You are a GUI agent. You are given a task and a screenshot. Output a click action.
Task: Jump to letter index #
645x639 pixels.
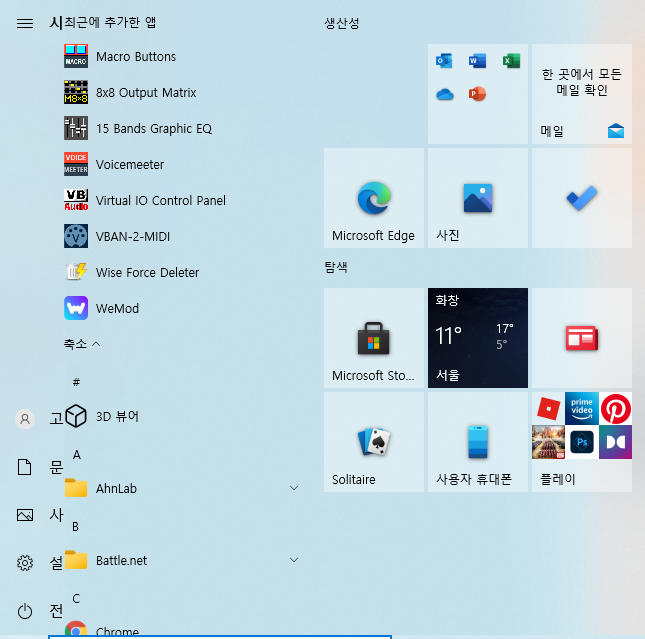(x=76, y=382)
